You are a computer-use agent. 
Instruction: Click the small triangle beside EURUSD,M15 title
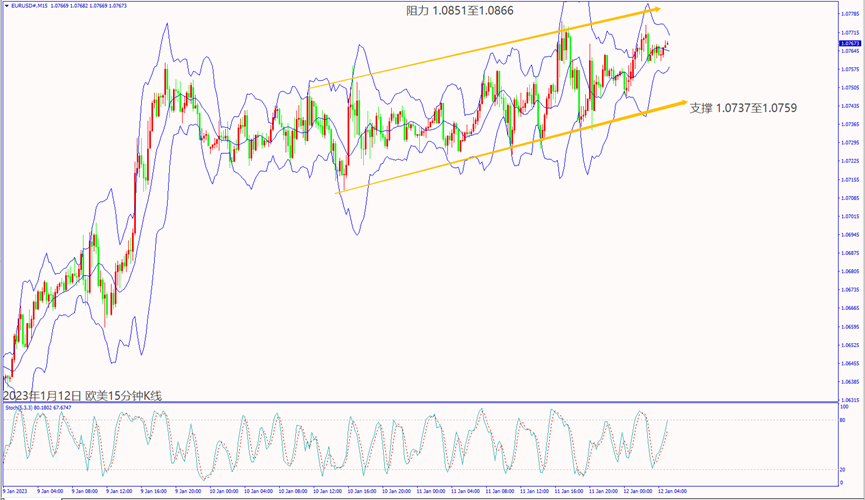point(5,8)
